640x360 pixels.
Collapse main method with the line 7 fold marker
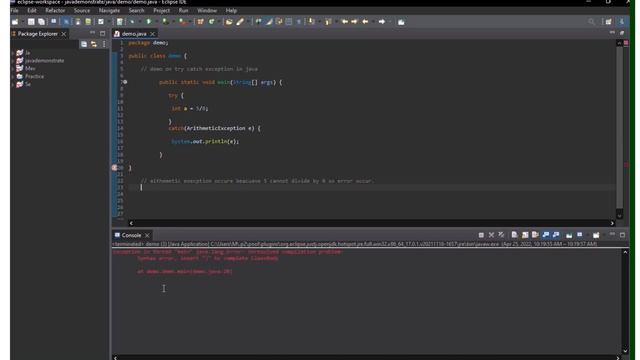[125, 82]
